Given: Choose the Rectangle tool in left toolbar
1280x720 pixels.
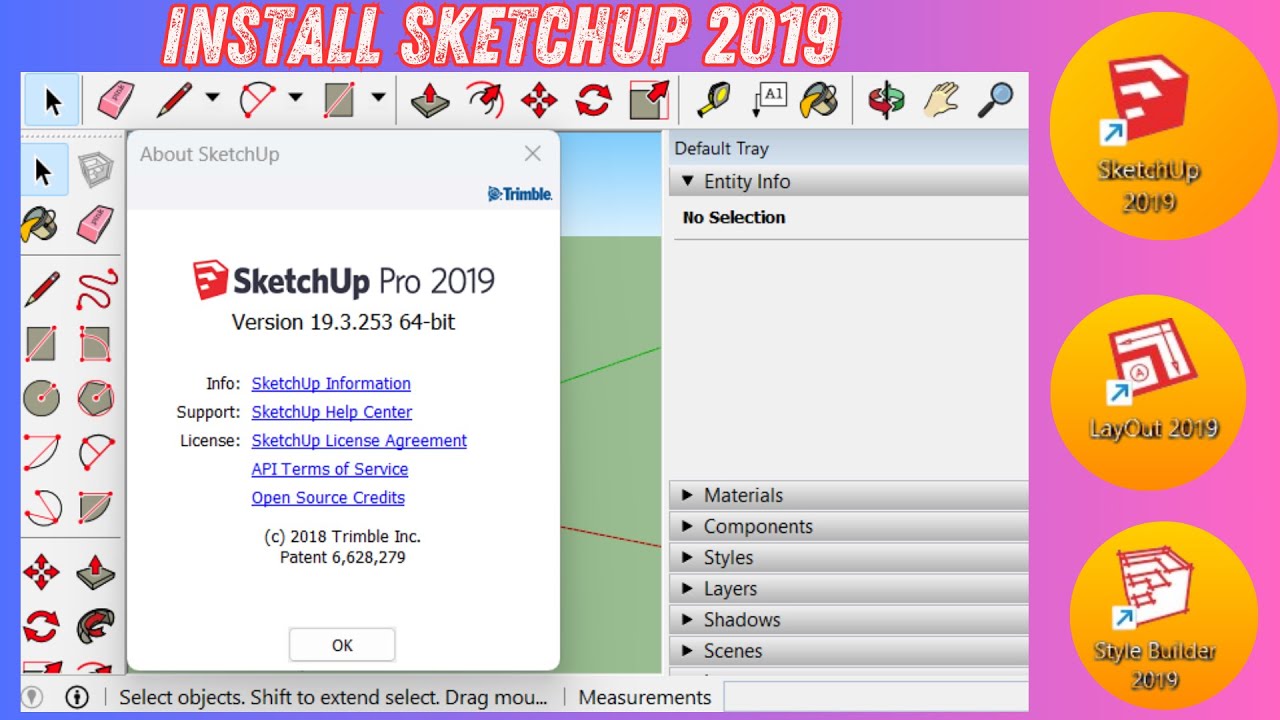Looking at the screenshot, I should pos(41,344).
